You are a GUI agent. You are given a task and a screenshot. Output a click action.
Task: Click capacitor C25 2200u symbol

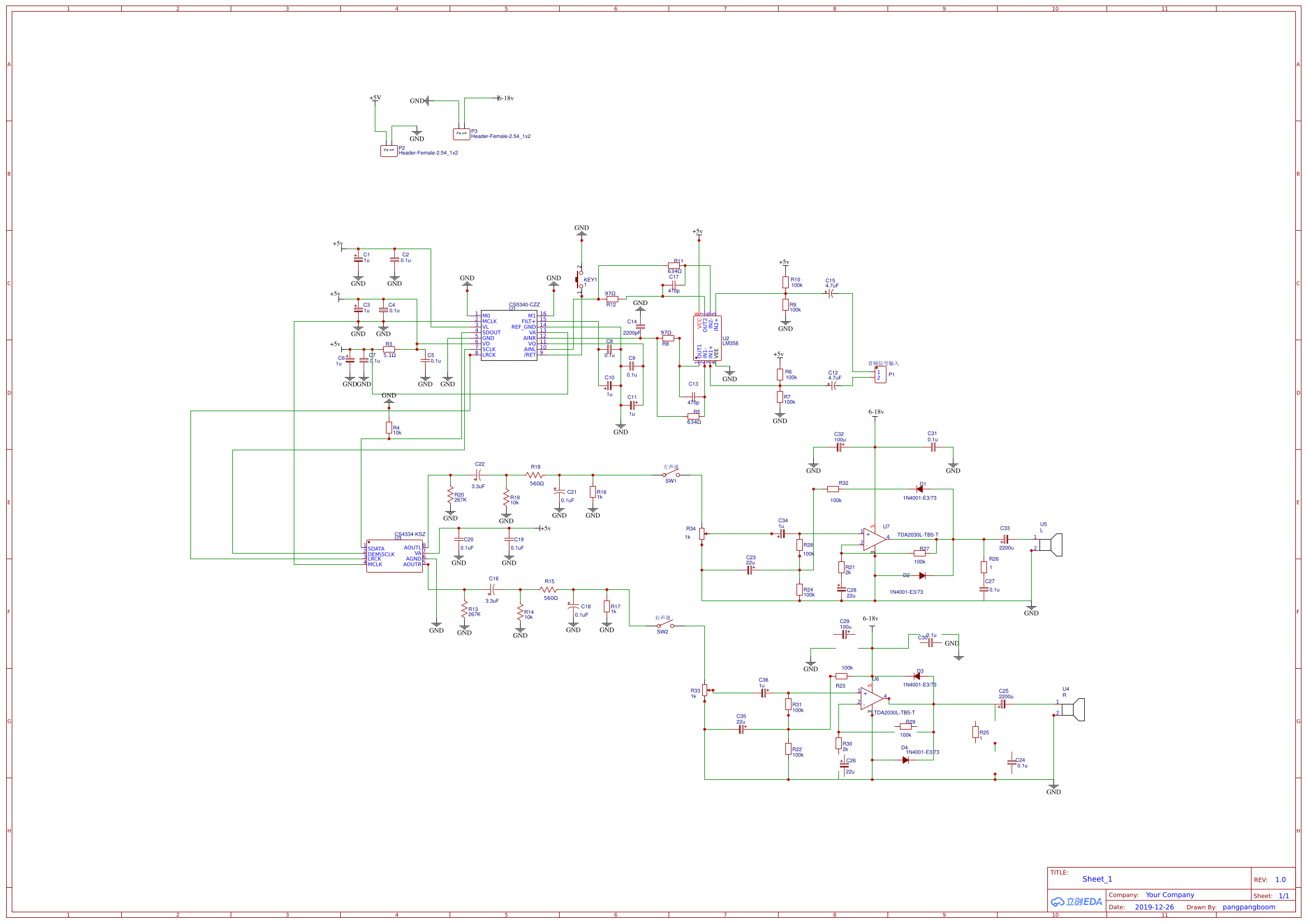[x=1003, y=704]
